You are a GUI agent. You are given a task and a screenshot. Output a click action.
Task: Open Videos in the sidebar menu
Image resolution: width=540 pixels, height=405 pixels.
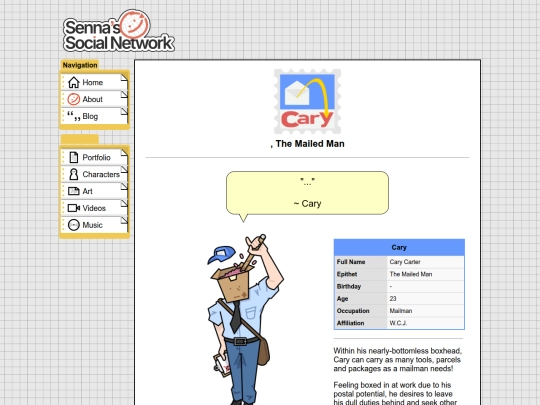[x=94, y=208]
